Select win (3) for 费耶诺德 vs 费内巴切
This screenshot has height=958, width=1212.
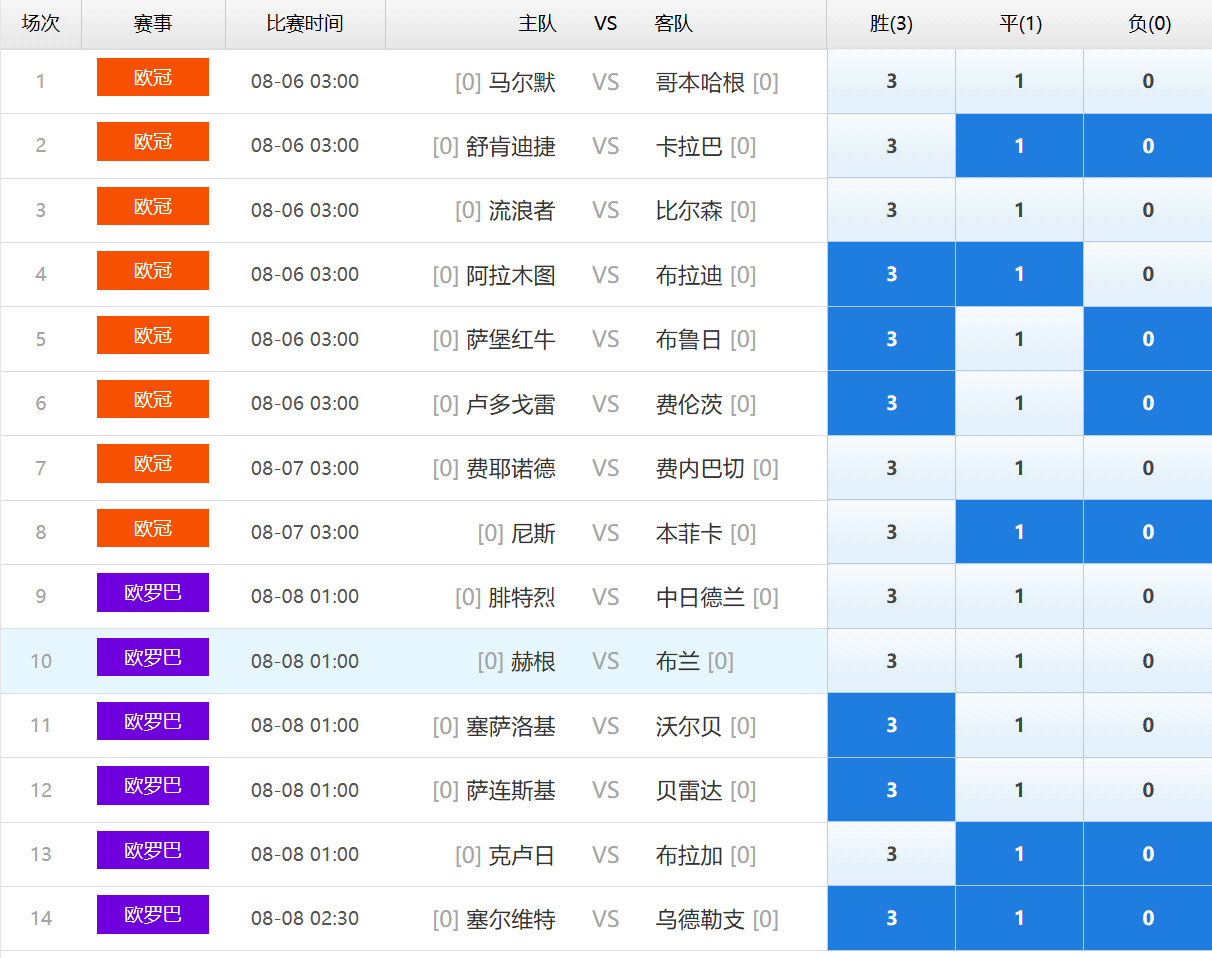coord(891,468)
